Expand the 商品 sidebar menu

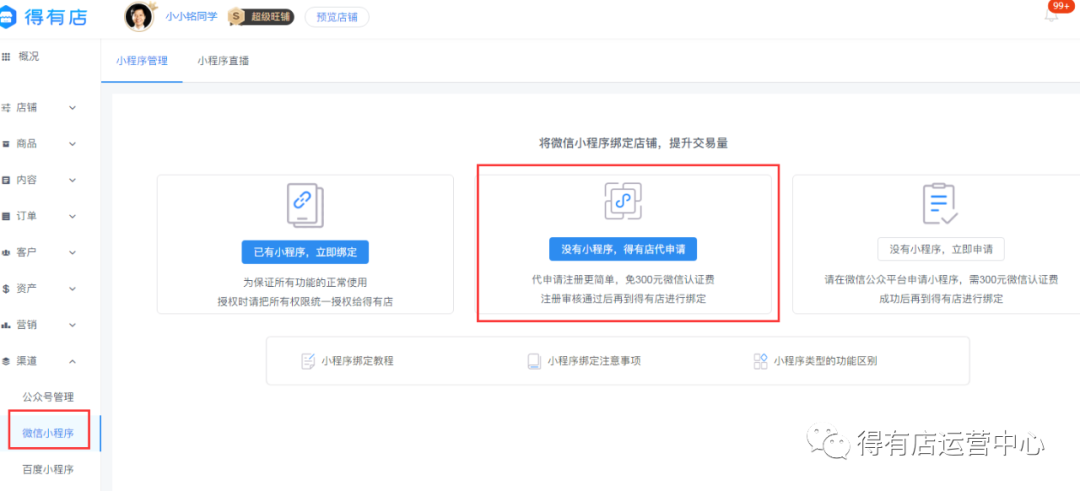40,144
